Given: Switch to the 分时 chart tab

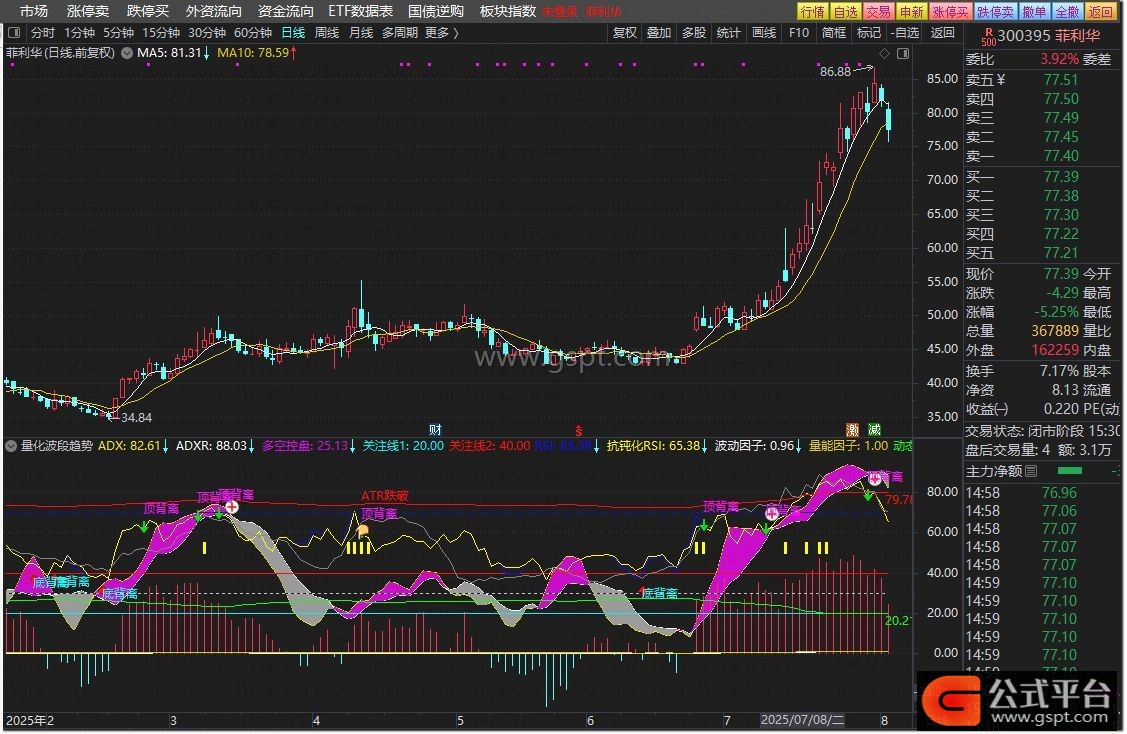Looking at the screenshot, I should (43, 32).
